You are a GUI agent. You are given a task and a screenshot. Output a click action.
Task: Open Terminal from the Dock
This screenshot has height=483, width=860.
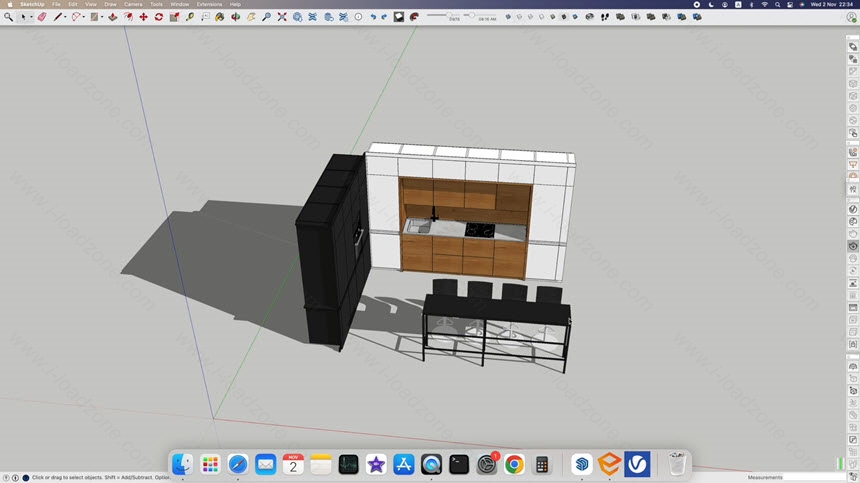coord(459,464)
